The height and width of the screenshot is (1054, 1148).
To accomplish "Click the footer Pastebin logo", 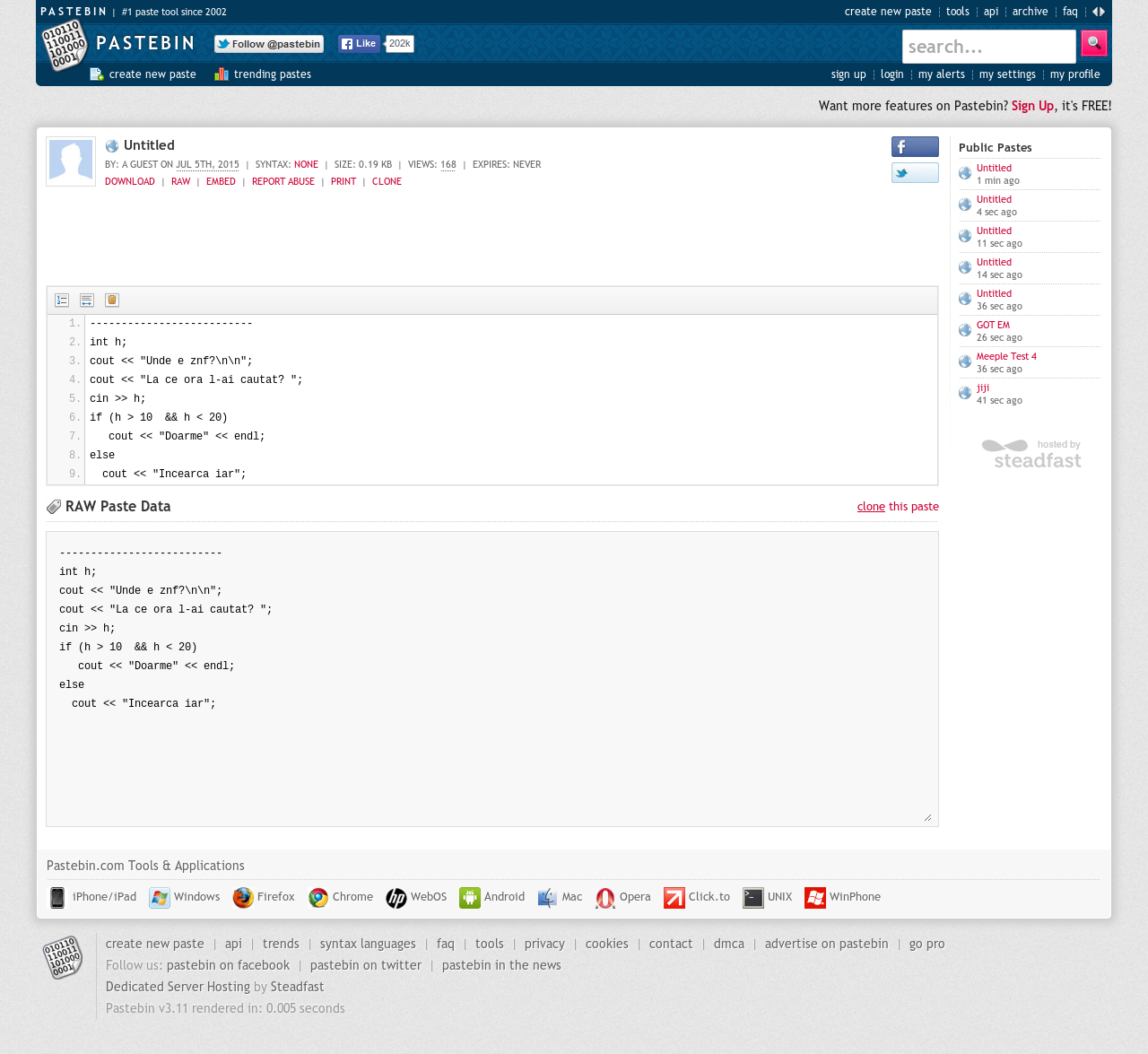I will (63, 957).
